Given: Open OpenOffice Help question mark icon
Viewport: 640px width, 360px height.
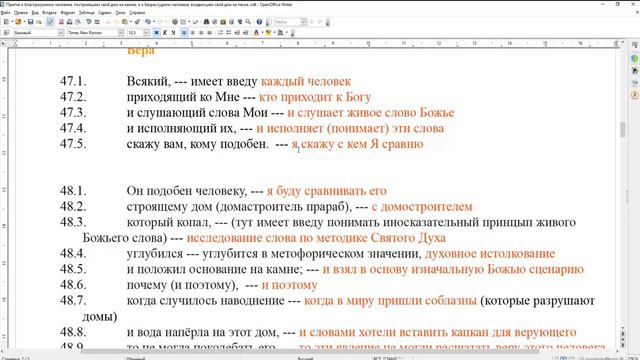Looking at the screenshot, I should 259,22.
